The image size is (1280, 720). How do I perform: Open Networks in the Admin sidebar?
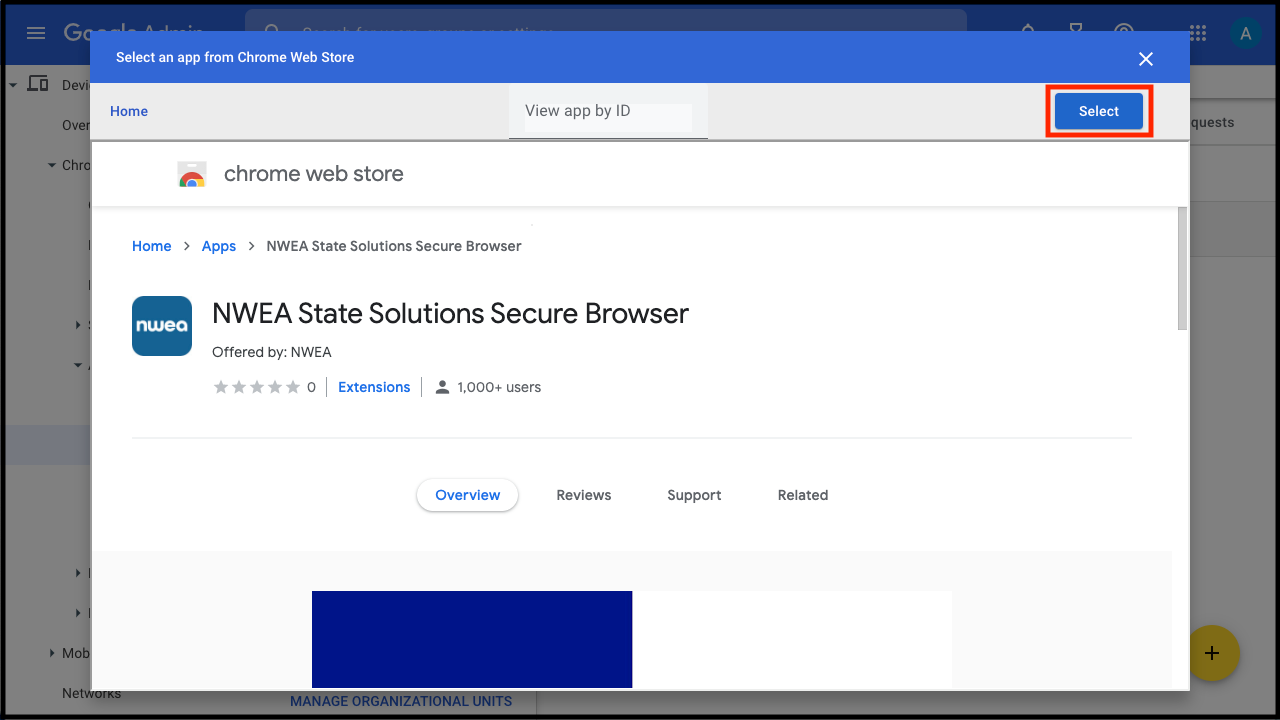[x=91, y=693]
